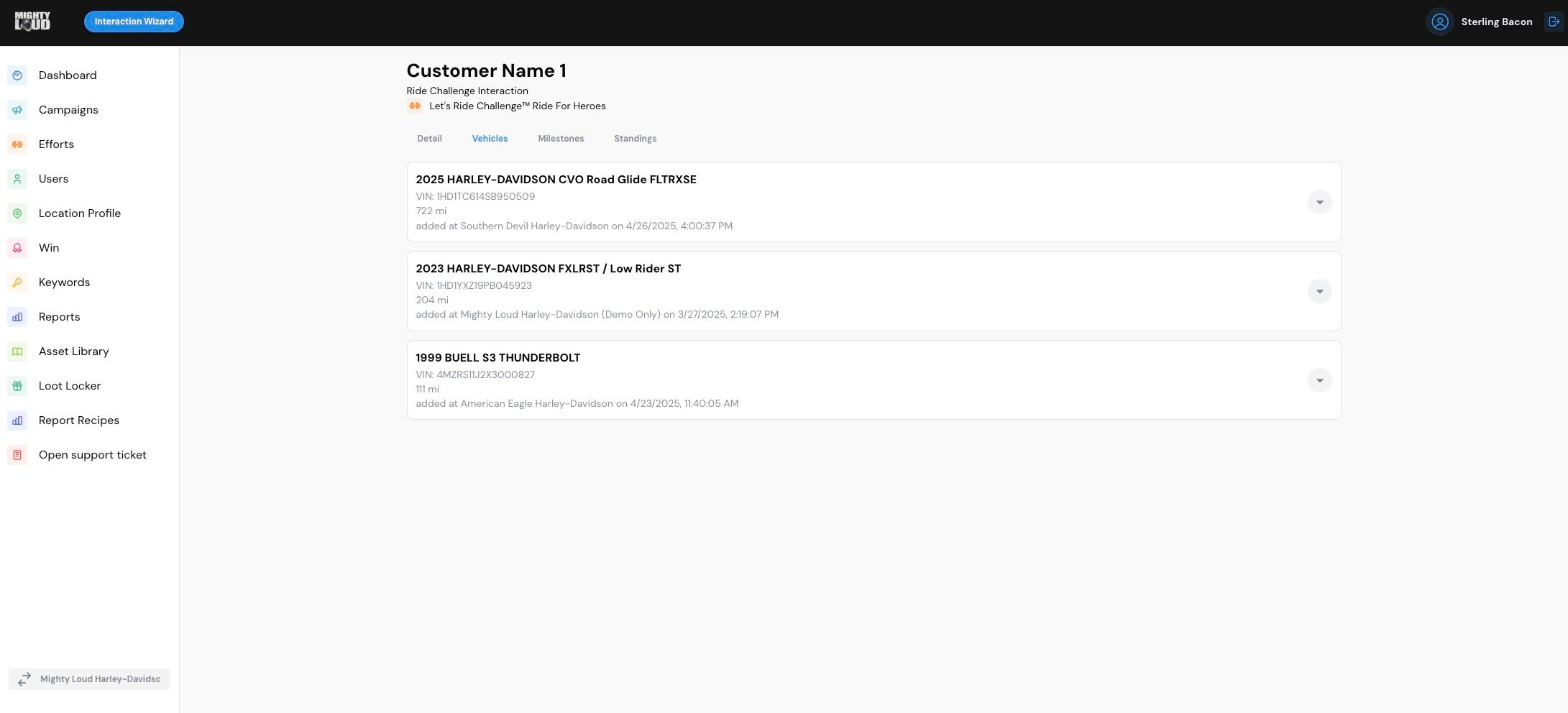Click the Southern Devil Harley-Davidson added line
The height and width of the screenshot is (713, 1568).
pyautogui.click(x=574, y=226)
